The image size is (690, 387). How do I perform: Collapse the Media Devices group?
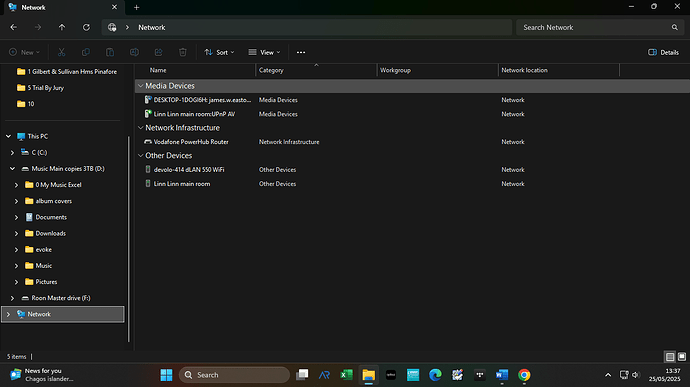tap(140, 86)
